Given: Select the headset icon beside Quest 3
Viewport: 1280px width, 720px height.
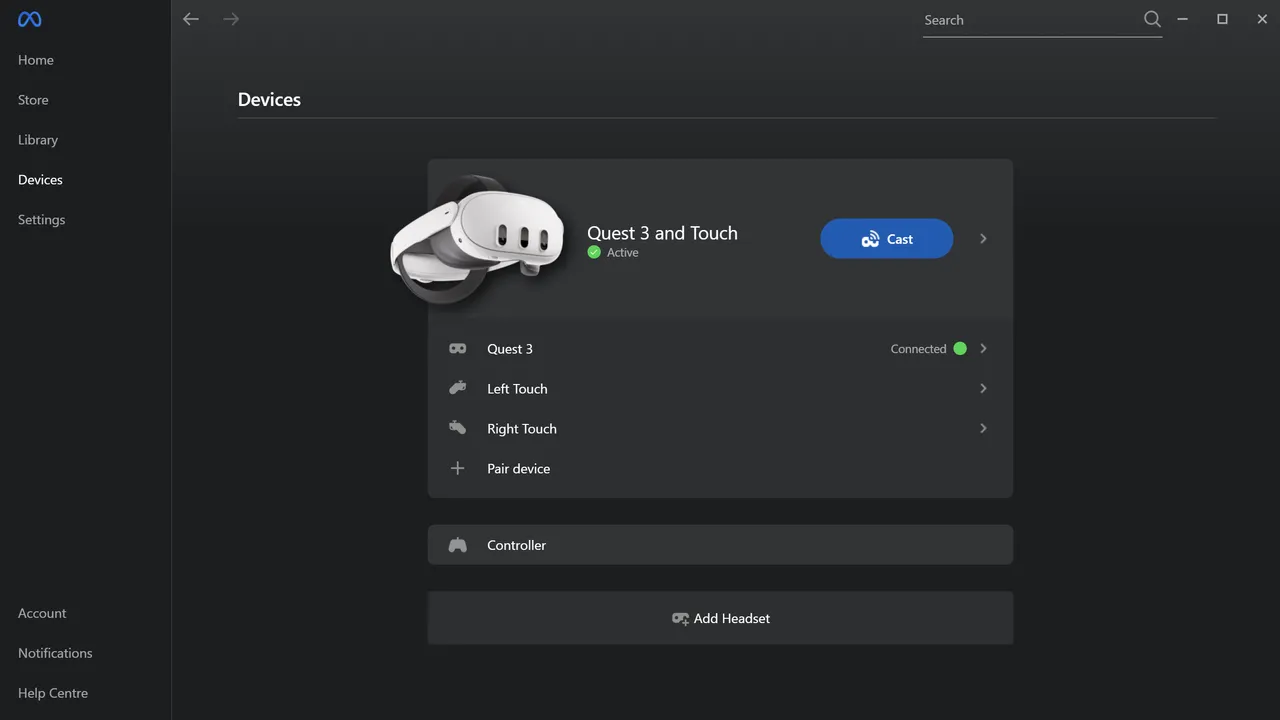Looking at the screenshot, I should [457, 348].
